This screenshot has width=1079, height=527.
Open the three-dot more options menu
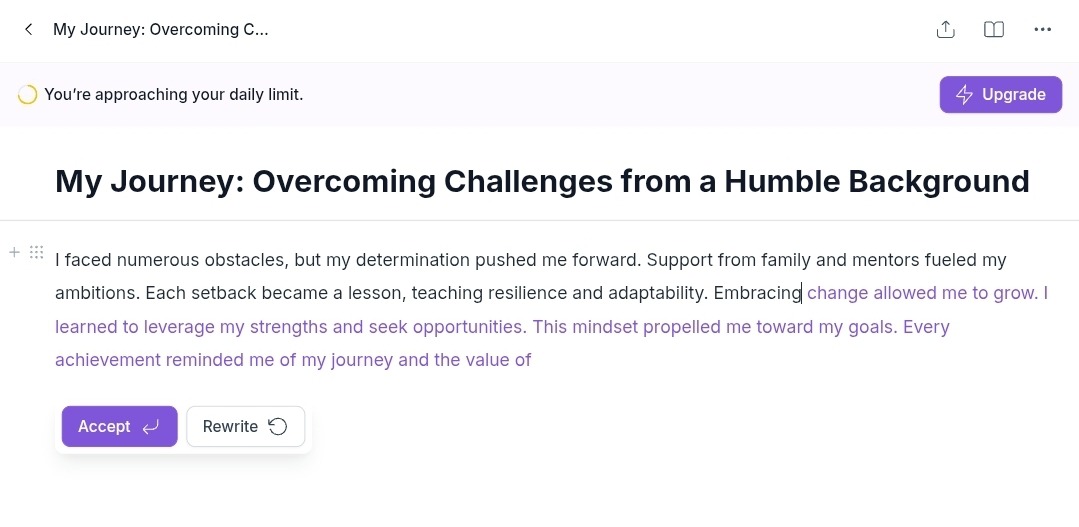tap(1043, 30)
